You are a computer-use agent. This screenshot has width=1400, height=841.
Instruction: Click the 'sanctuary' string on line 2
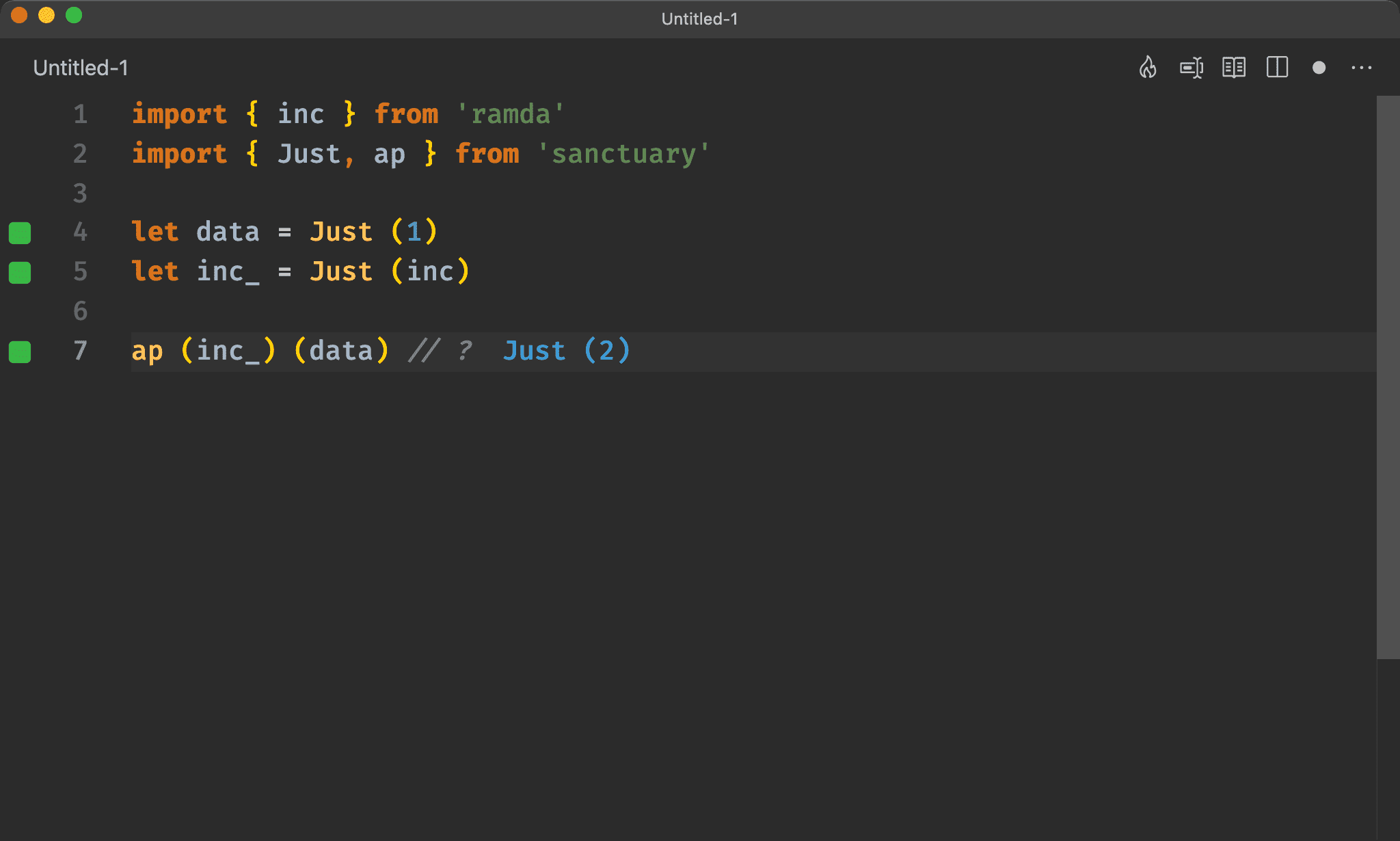point(624,153)
